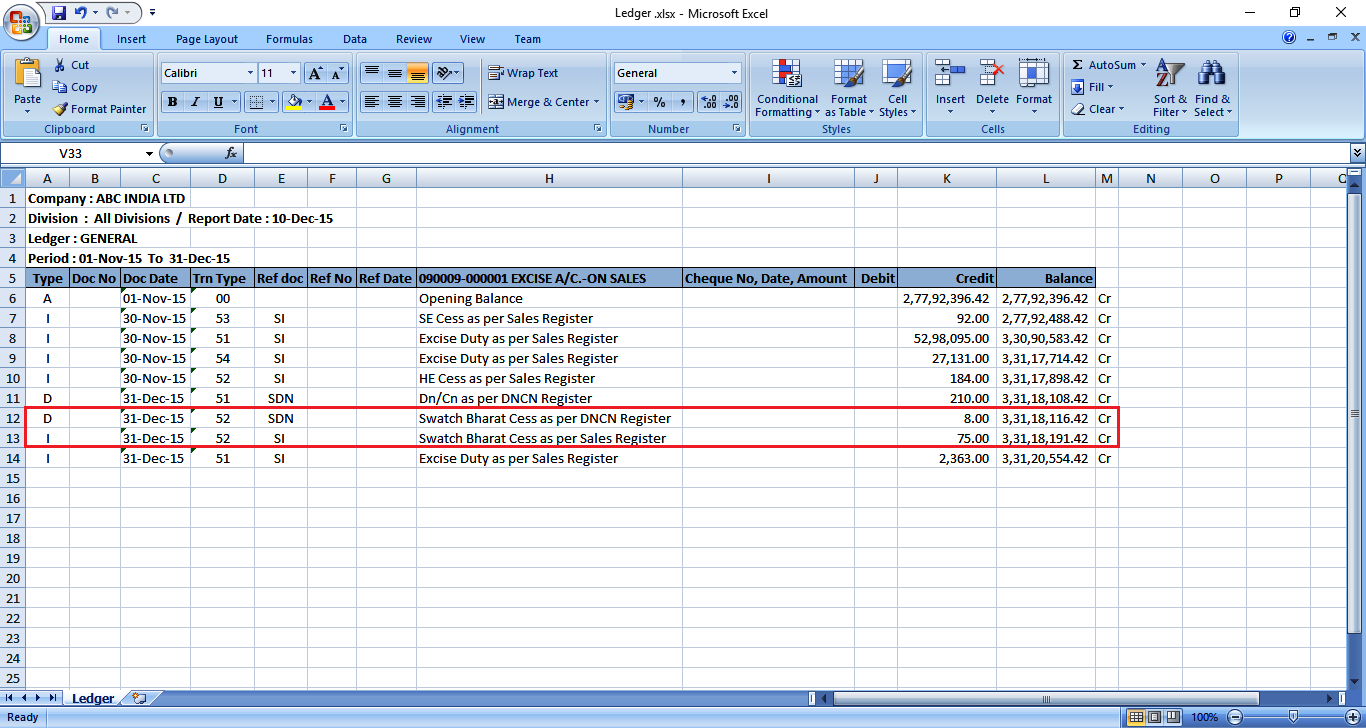Screen dimensions: 1366x728
Task: Switch to Formulas tab
Action: [289, 39]
